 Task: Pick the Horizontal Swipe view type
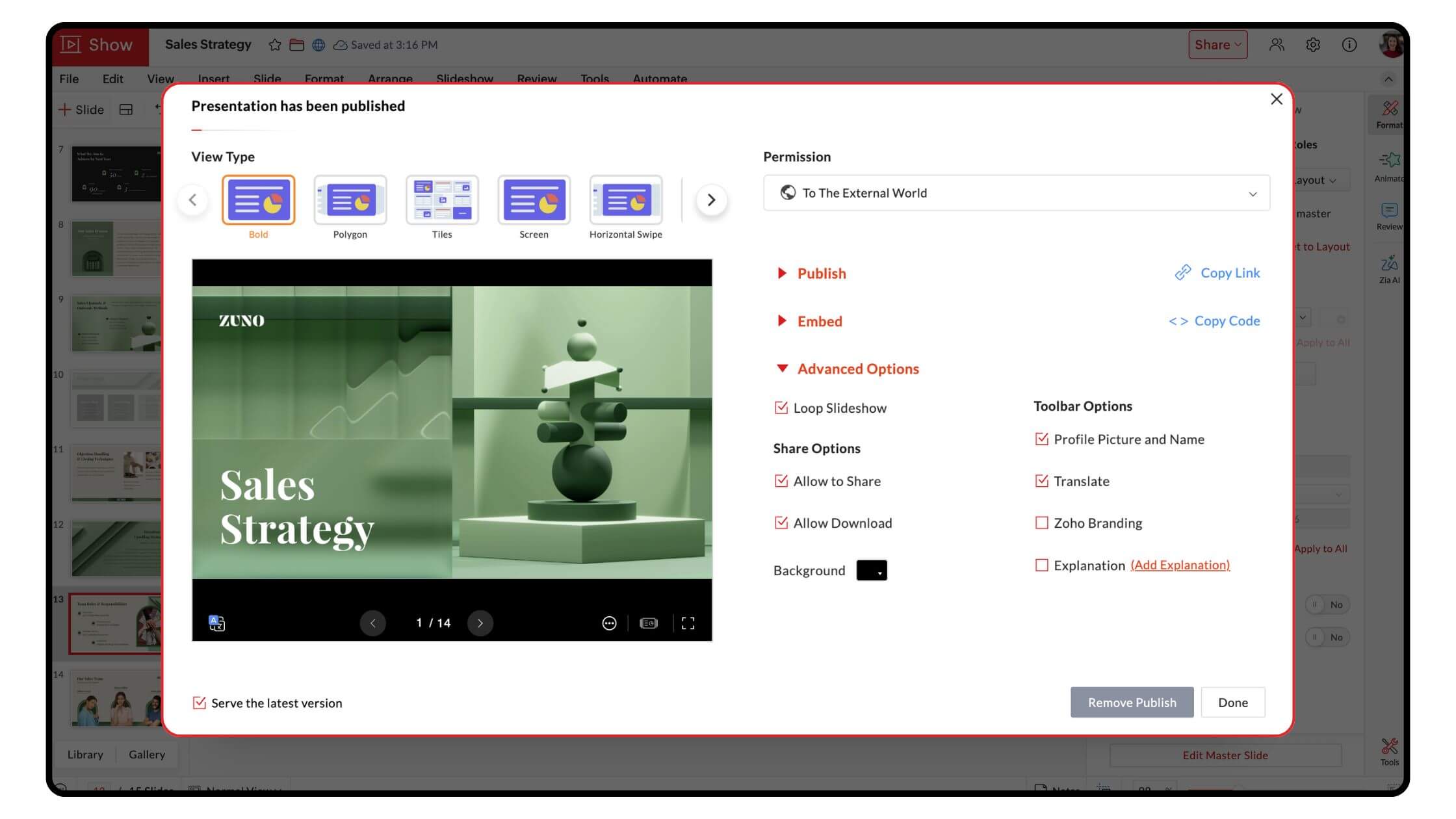tap(625, 200)
